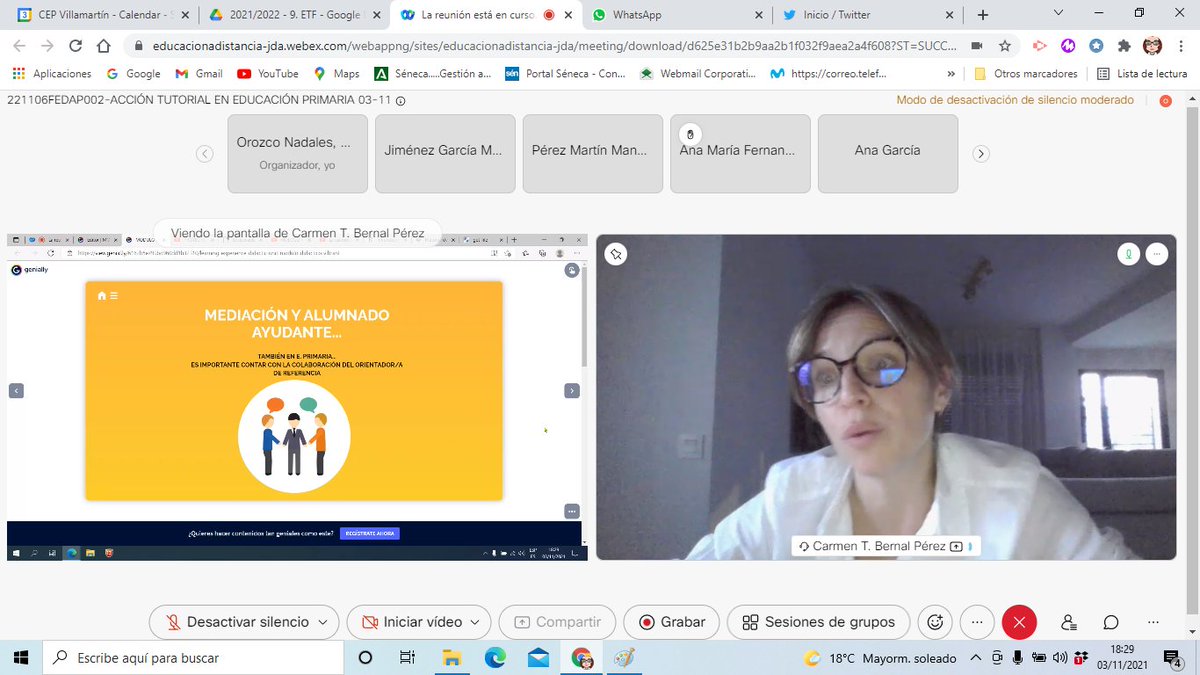The image size is (1200, 675).
Task: Open a new browser tab
Action: [x=982, y=15]
